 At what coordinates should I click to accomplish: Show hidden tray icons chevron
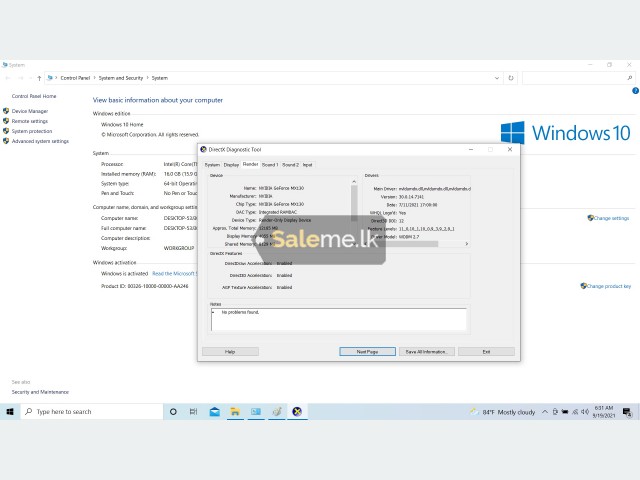point(544,412)
